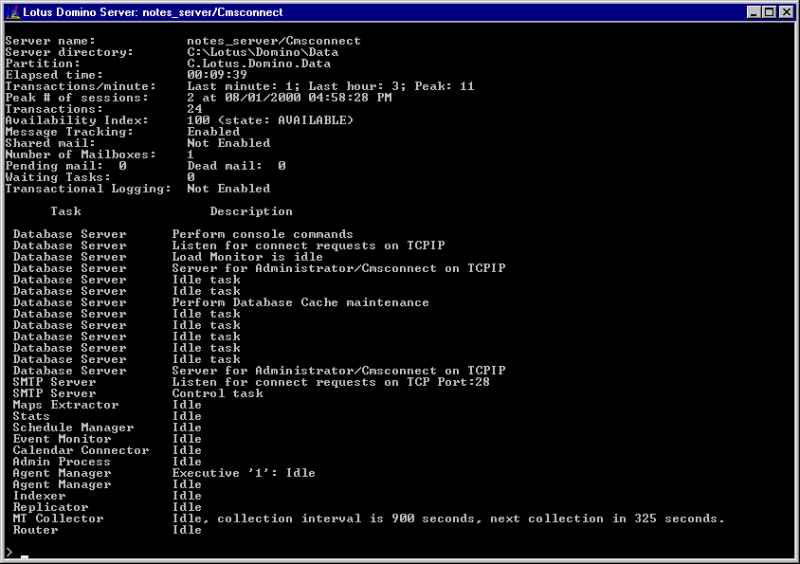Click partition value 'C.Lotus.Domino.Data'
The height and width of the screenshot is (564, 800).
pos(259,64)
